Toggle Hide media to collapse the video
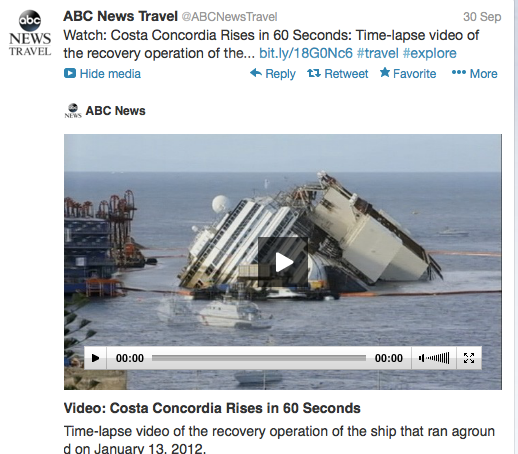518x454 pixels. tap(102, 74)
